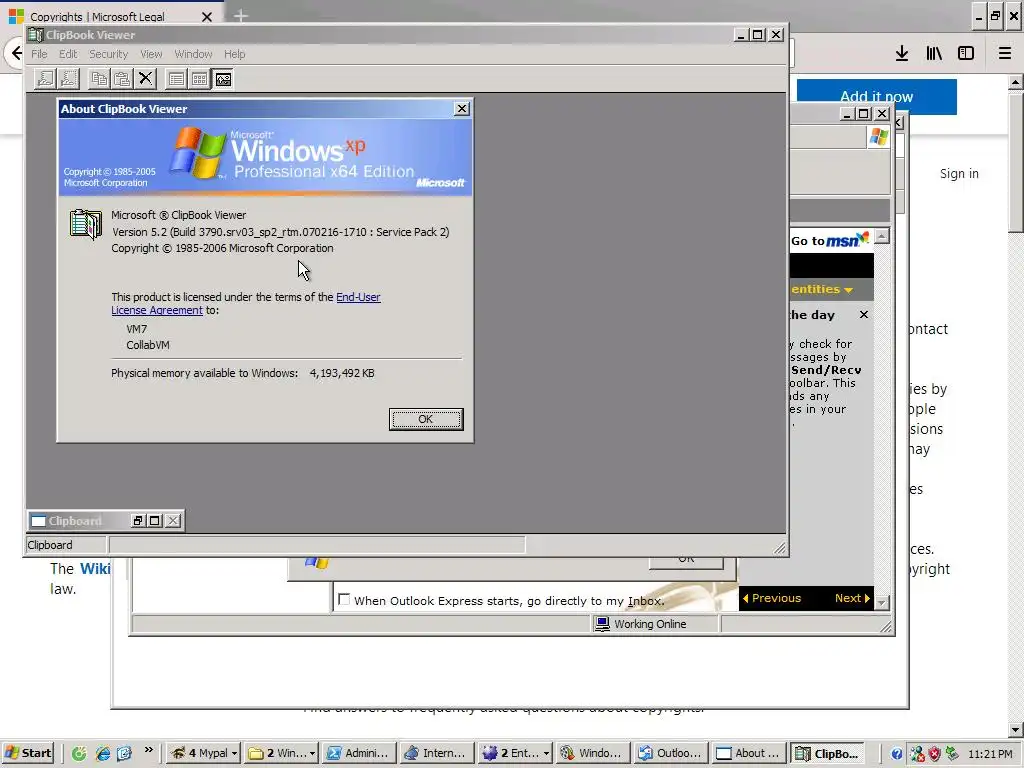The image size is (1024, 768).
Task: Open the Firefox hamburger menu
Action: point(1005,53)
